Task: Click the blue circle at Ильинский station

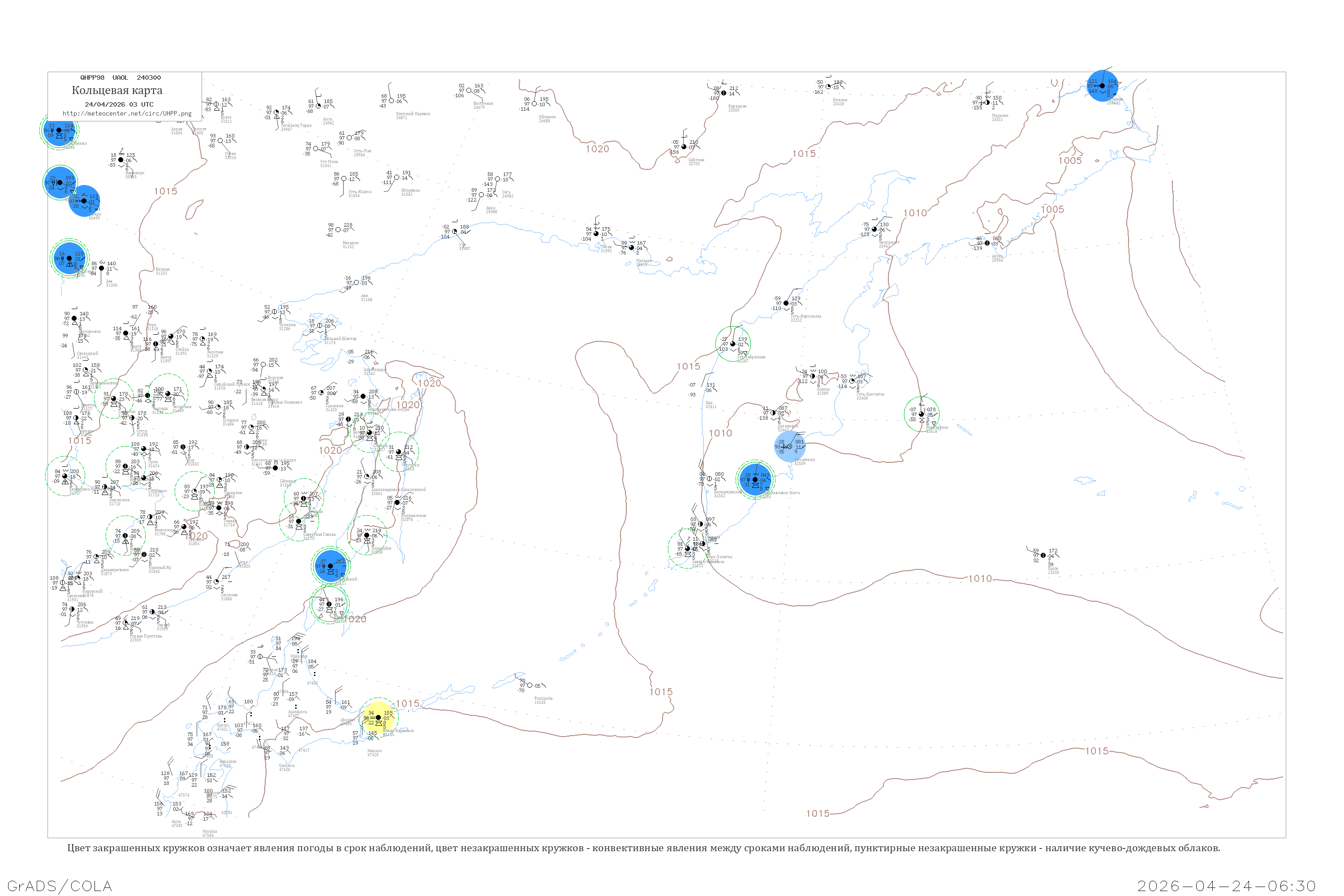Action: 330,566
